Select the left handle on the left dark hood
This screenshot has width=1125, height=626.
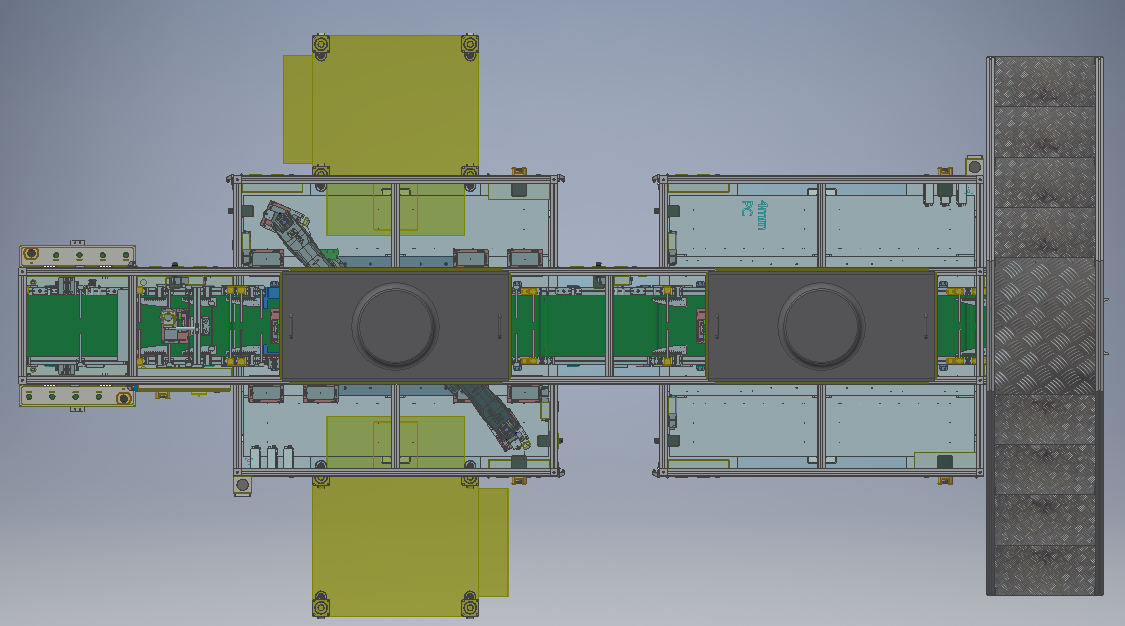pyautogui.click(x=291, y=326)
